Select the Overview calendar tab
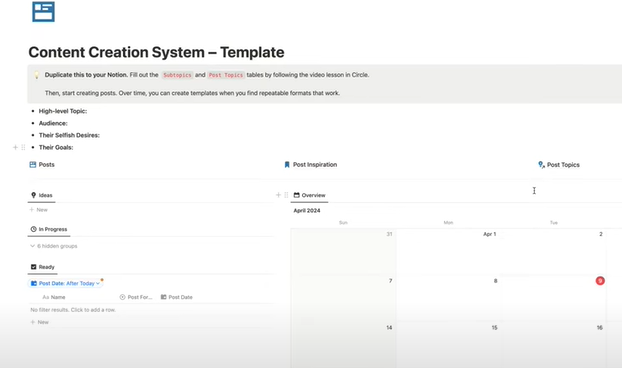 pyautogui.click(x=309, y=195)
